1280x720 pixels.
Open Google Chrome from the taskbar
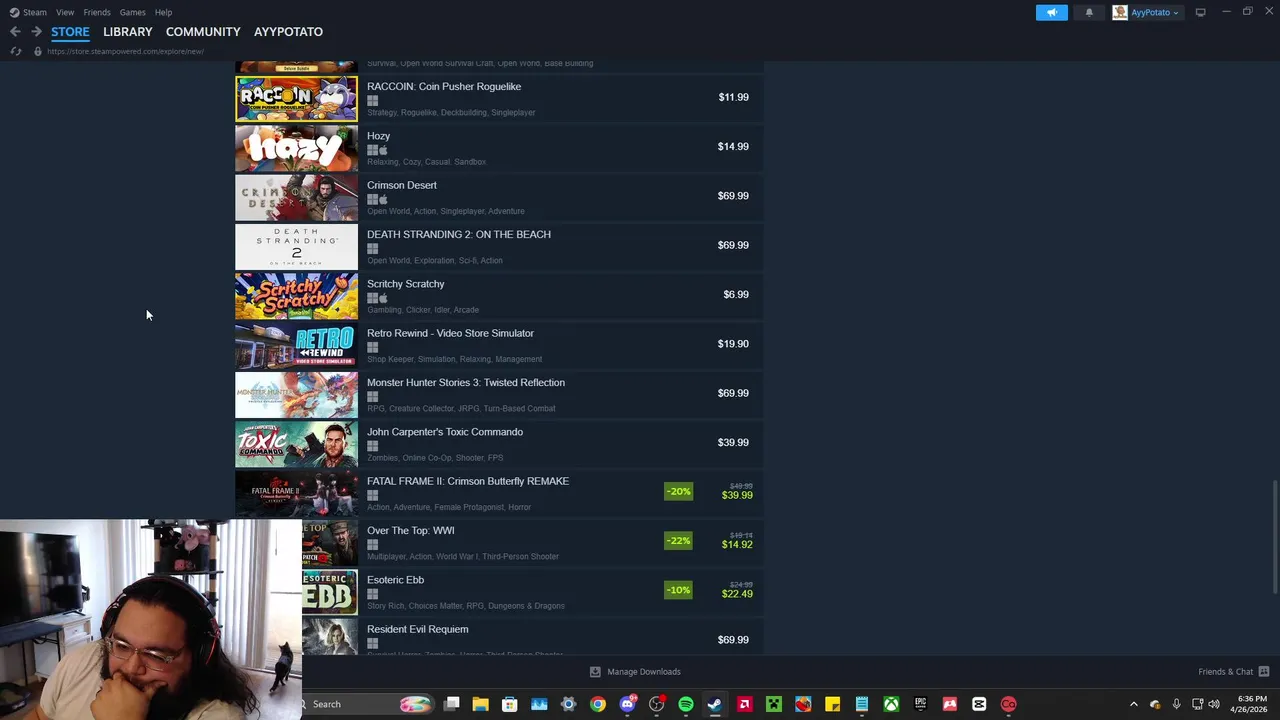[597, 704]
